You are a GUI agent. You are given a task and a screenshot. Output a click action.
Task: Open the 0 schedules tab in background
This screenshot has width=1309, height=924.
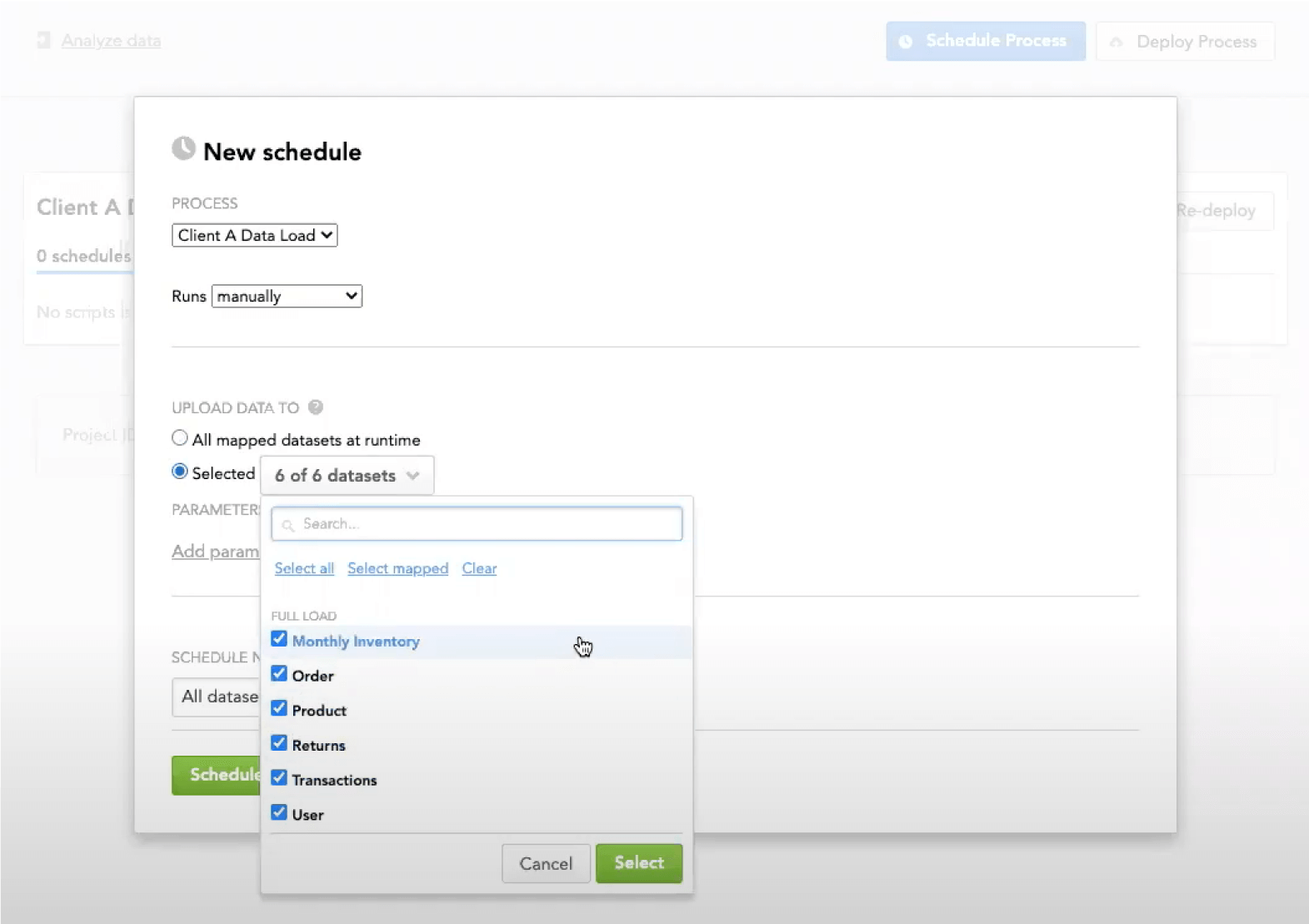point(84,257)
